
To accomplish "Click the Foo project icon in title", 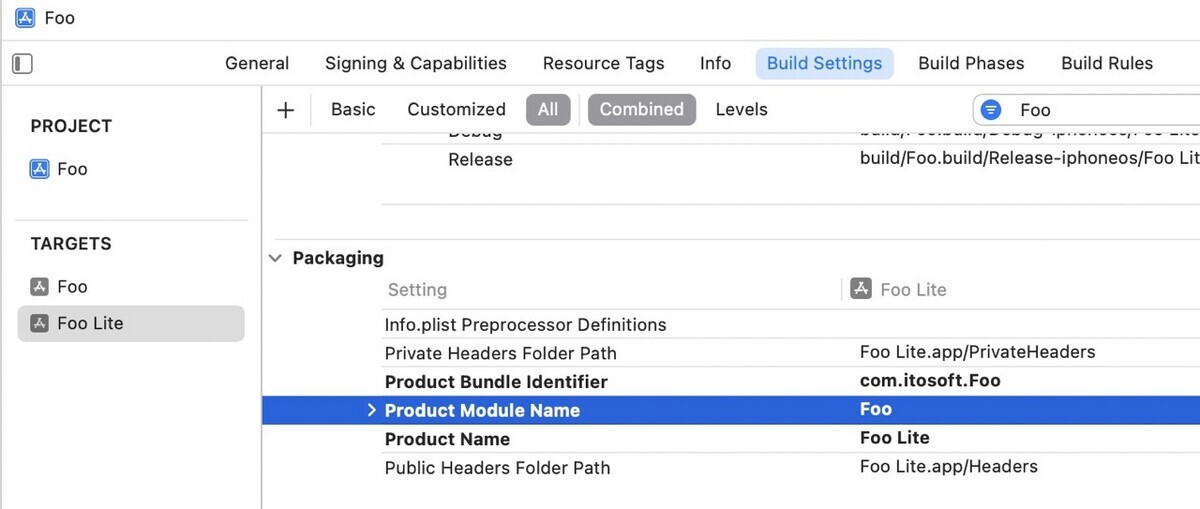I will [26, 18].
